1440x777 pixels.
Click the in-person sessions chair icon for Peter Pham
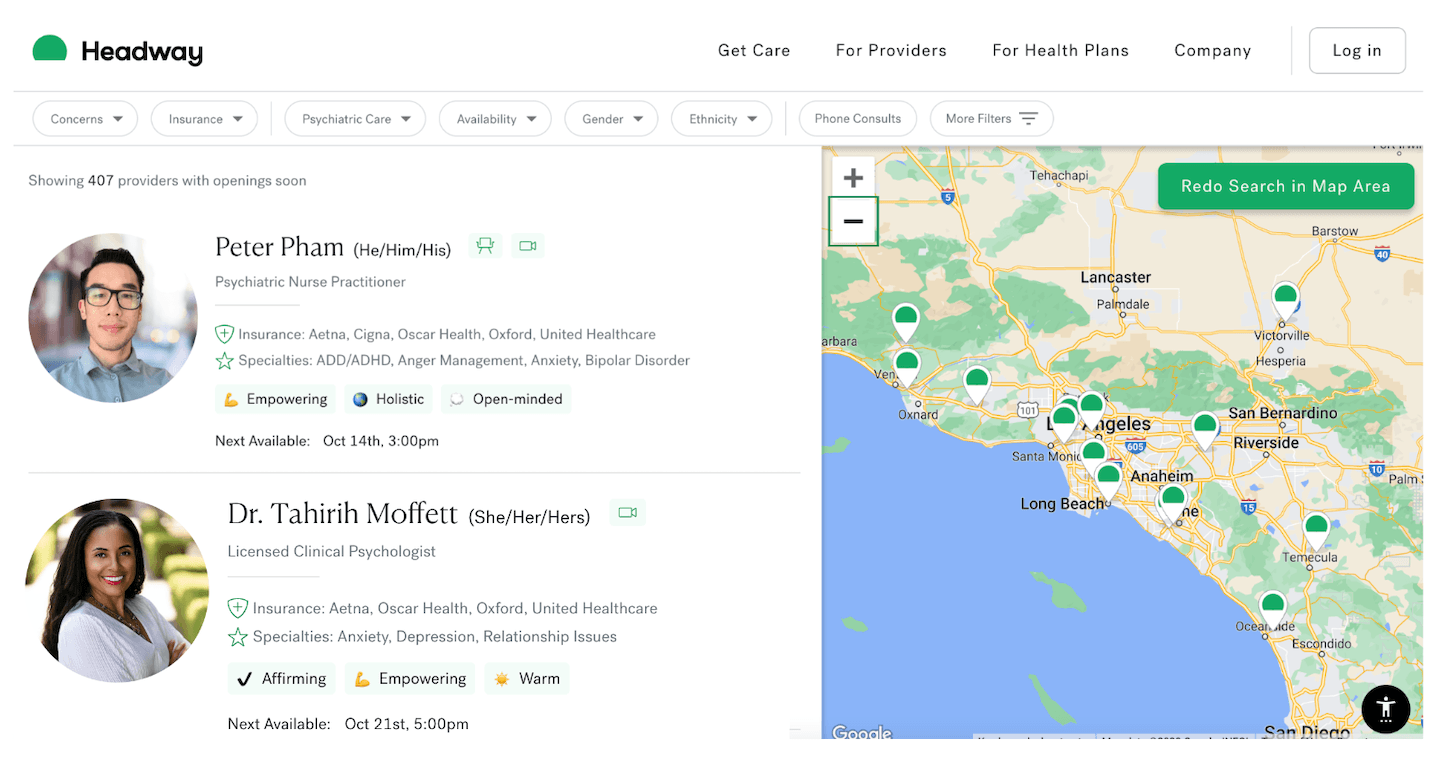(x=485, y=245)
